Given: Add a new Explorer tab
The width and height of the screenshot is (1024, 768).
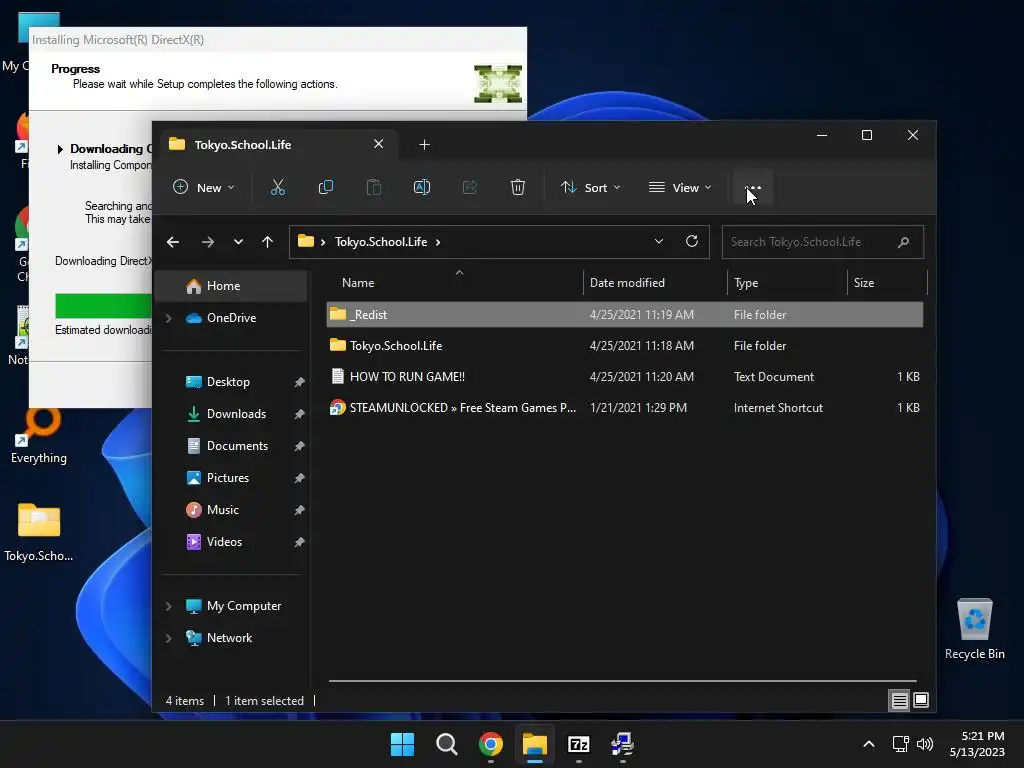Looking at the screenshot, I should [x=424, y=145].
